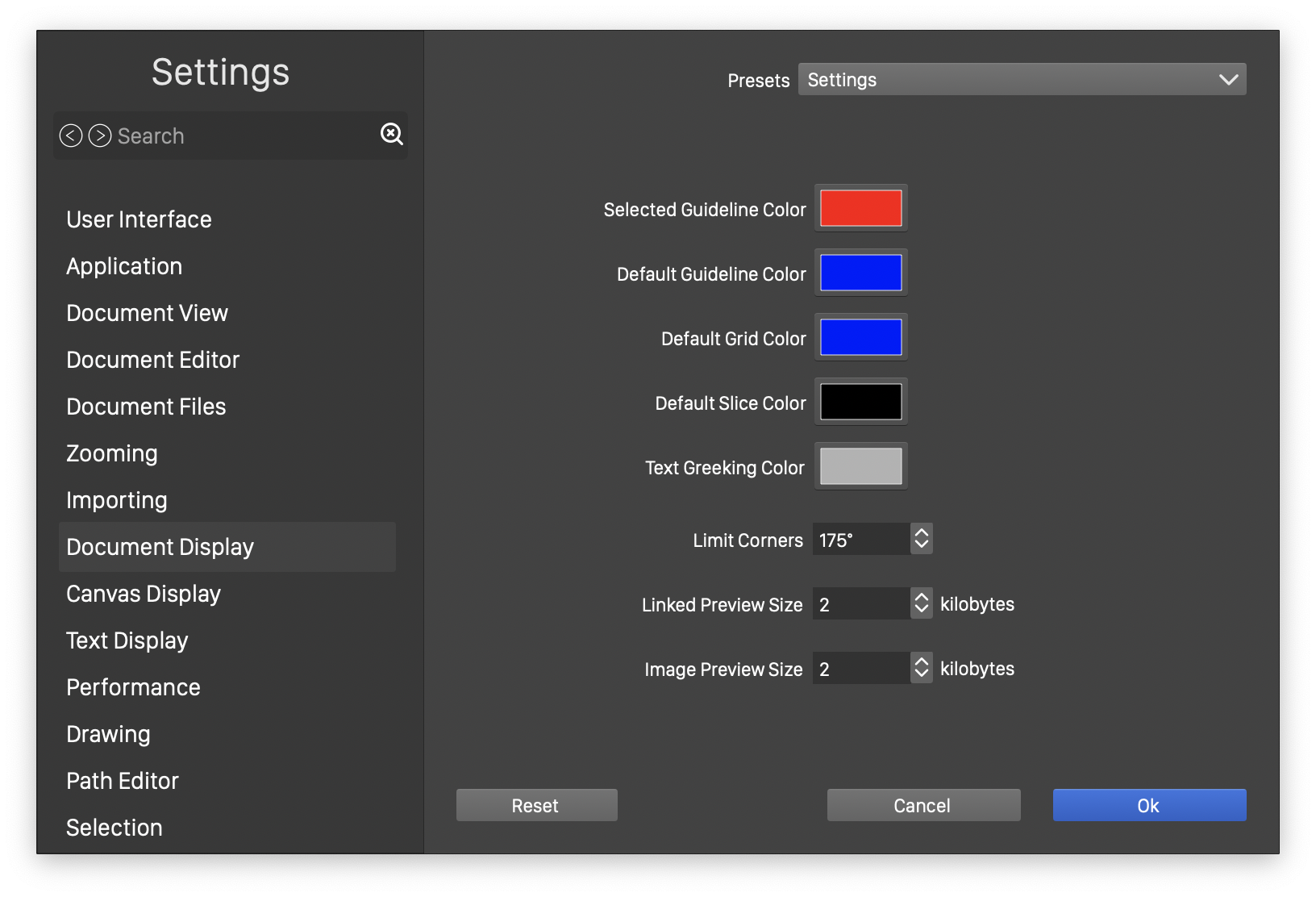Viewport: 1316px width, 897px height.
Task: Adjust the Linked Preview Size stepper
Action: [x=922, y=603]
